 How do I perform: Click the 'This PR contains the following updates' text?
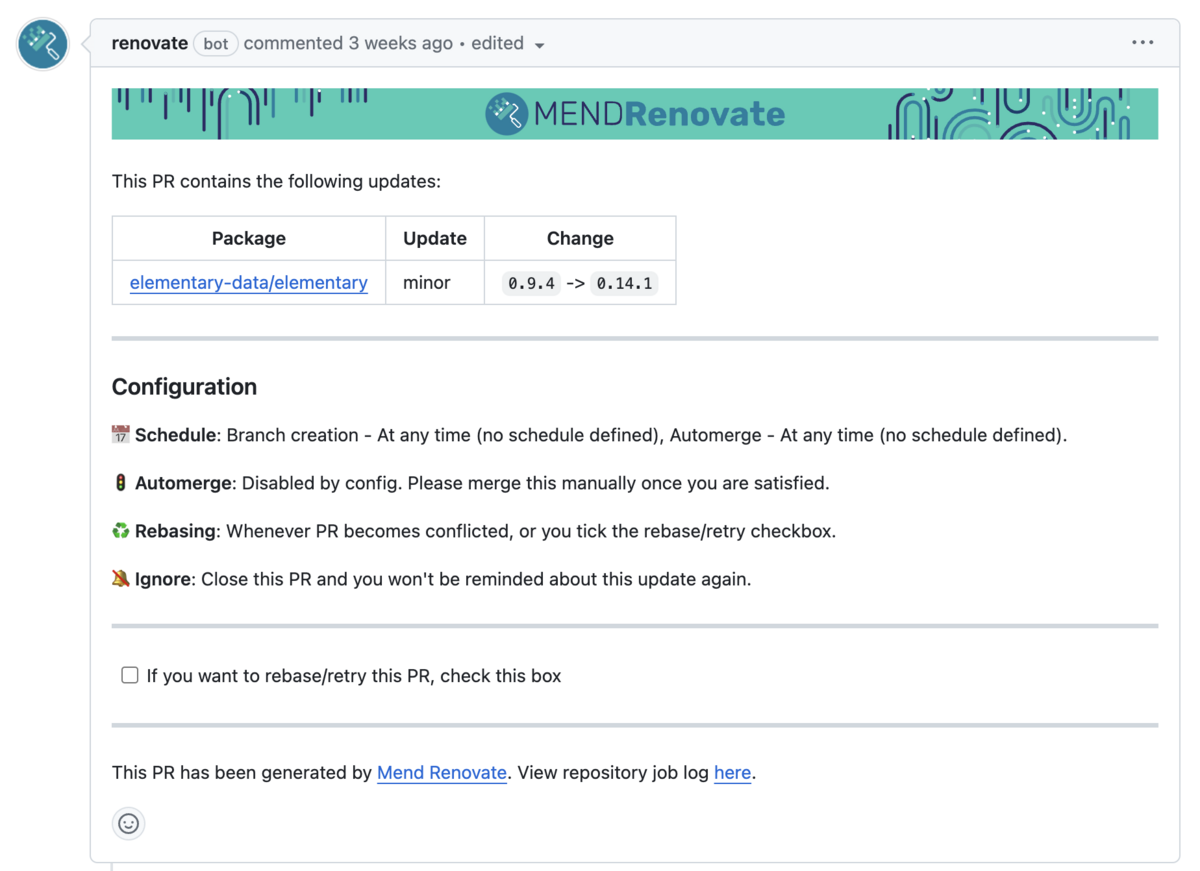[x=276, y=181]
